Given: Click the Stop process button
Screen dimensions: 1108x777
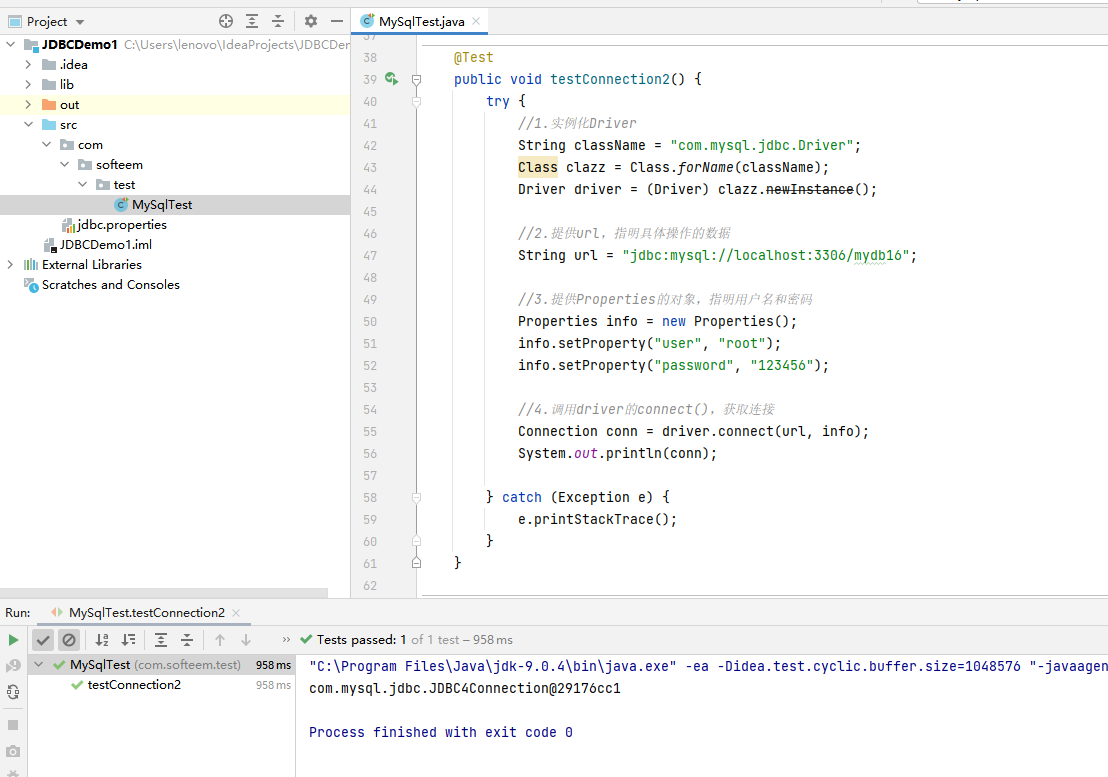Looking at the screenshot, I should [x=13, y=725].
